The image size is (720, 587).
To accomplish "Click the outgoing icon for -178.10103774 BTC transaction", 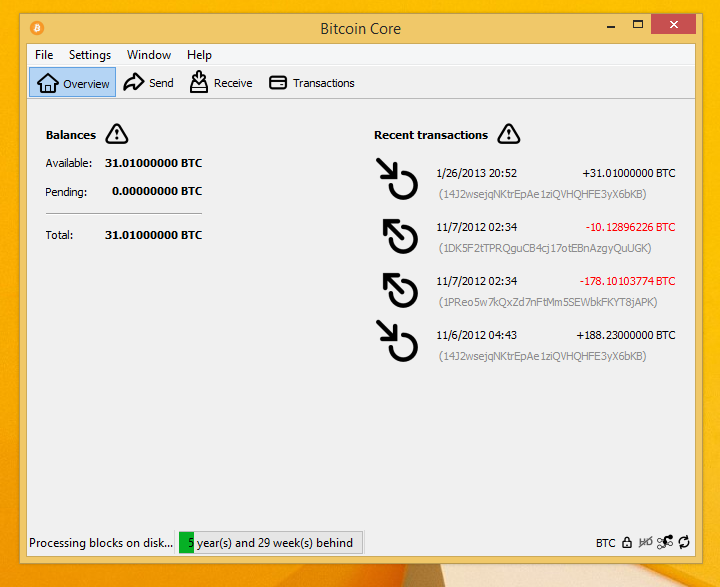I will tap(400, 290).
